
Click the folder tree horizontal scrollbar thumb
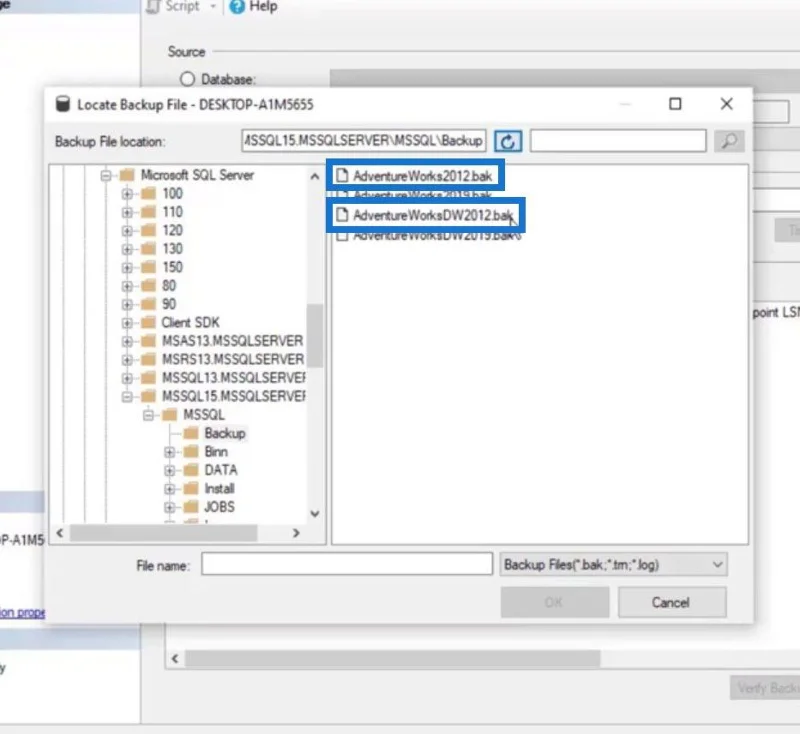[164, 533]
